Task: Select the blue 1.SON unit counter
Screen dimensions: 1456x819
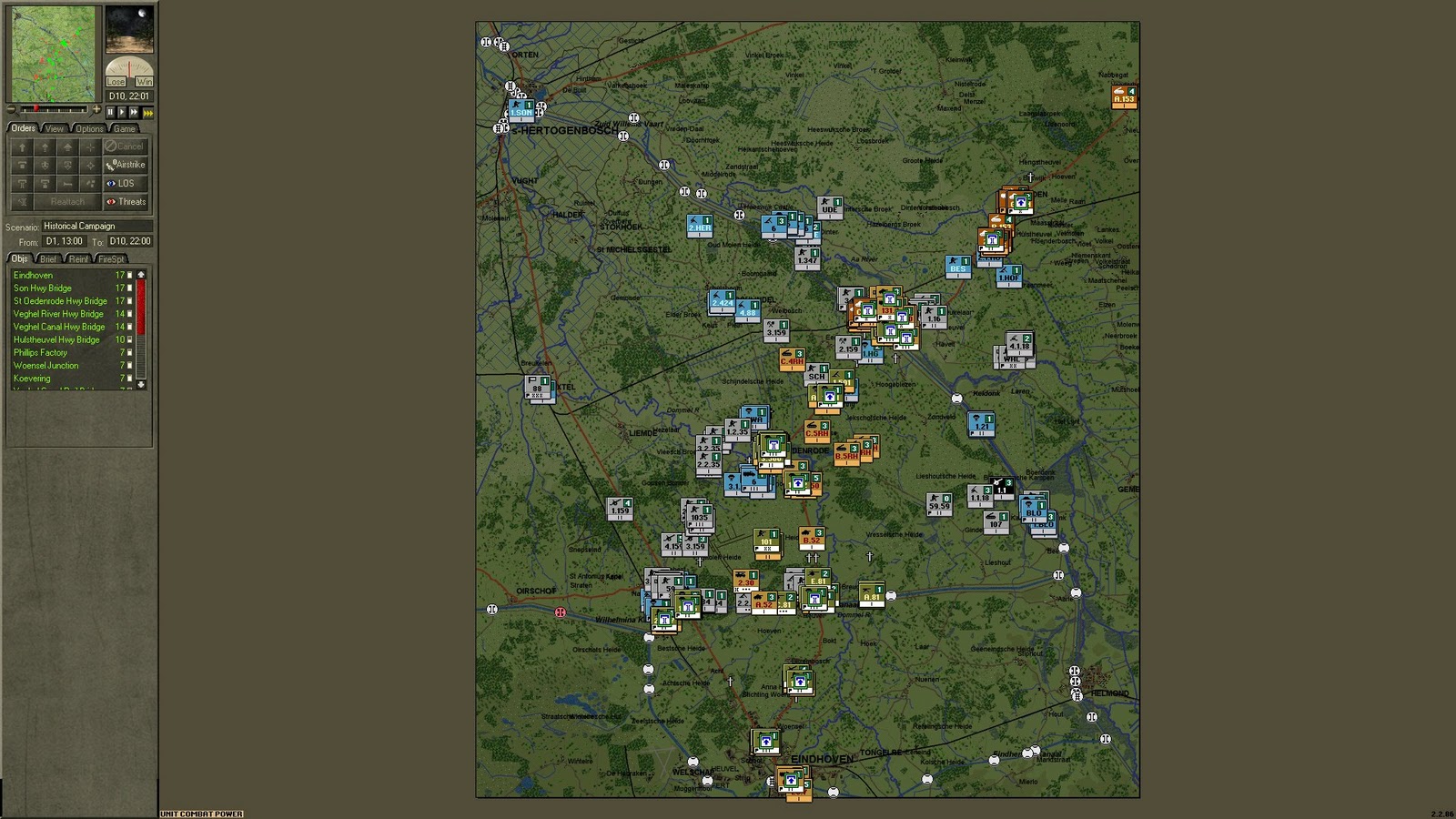Action: pyautogui.click(x=521, y=110)
